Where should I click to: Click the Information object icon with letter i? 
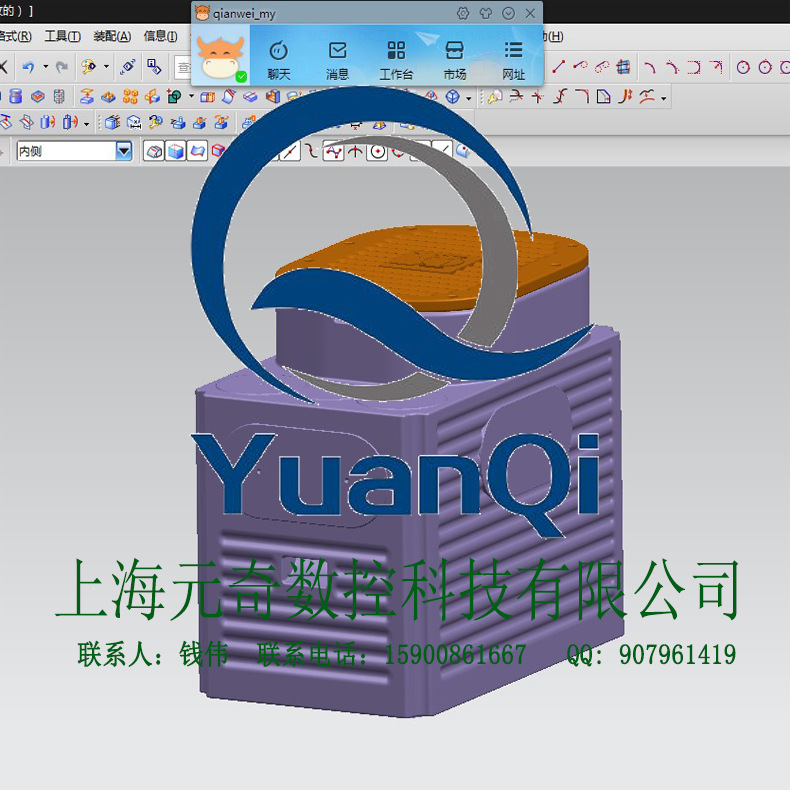click(x=154, y=67)
